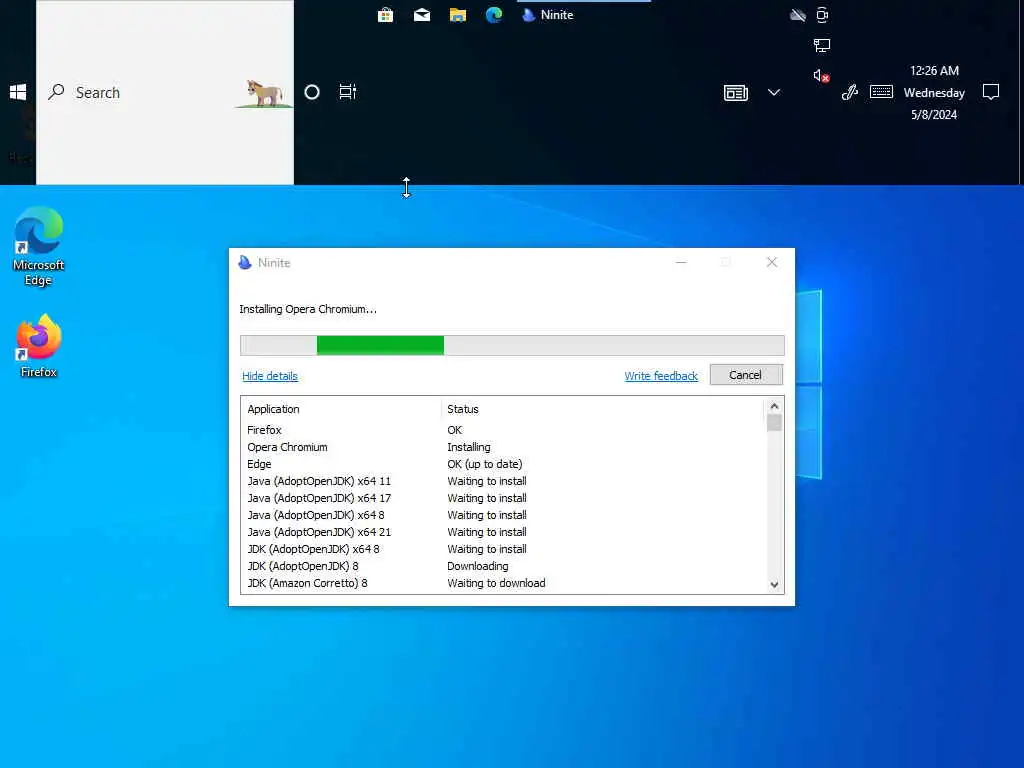Select Java (AdoptOpenJDK) x64 17 row

pyautogui.click(x=502, y=498)
